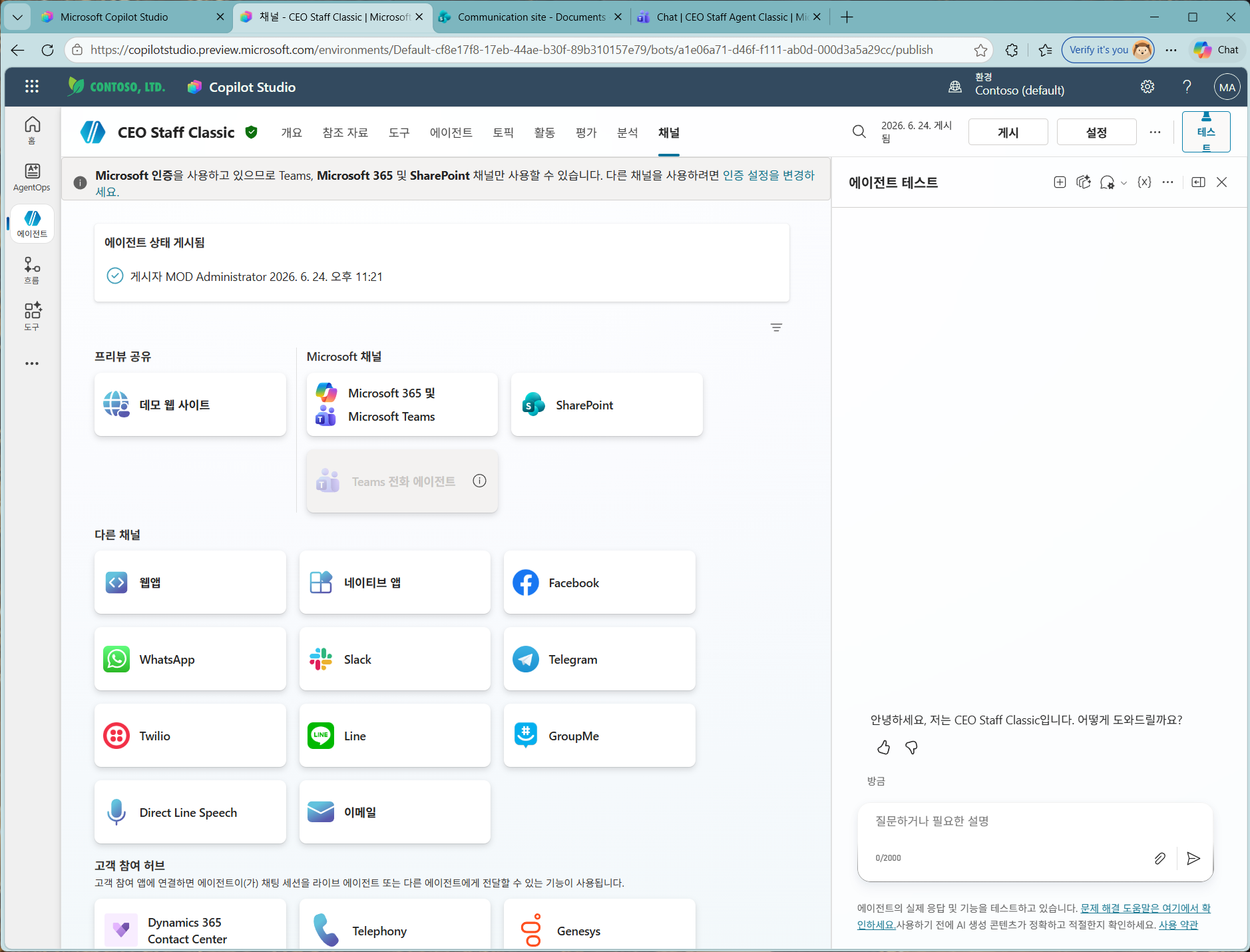
Task: Click the 설정 settings button
Action: click(1097, 132)
